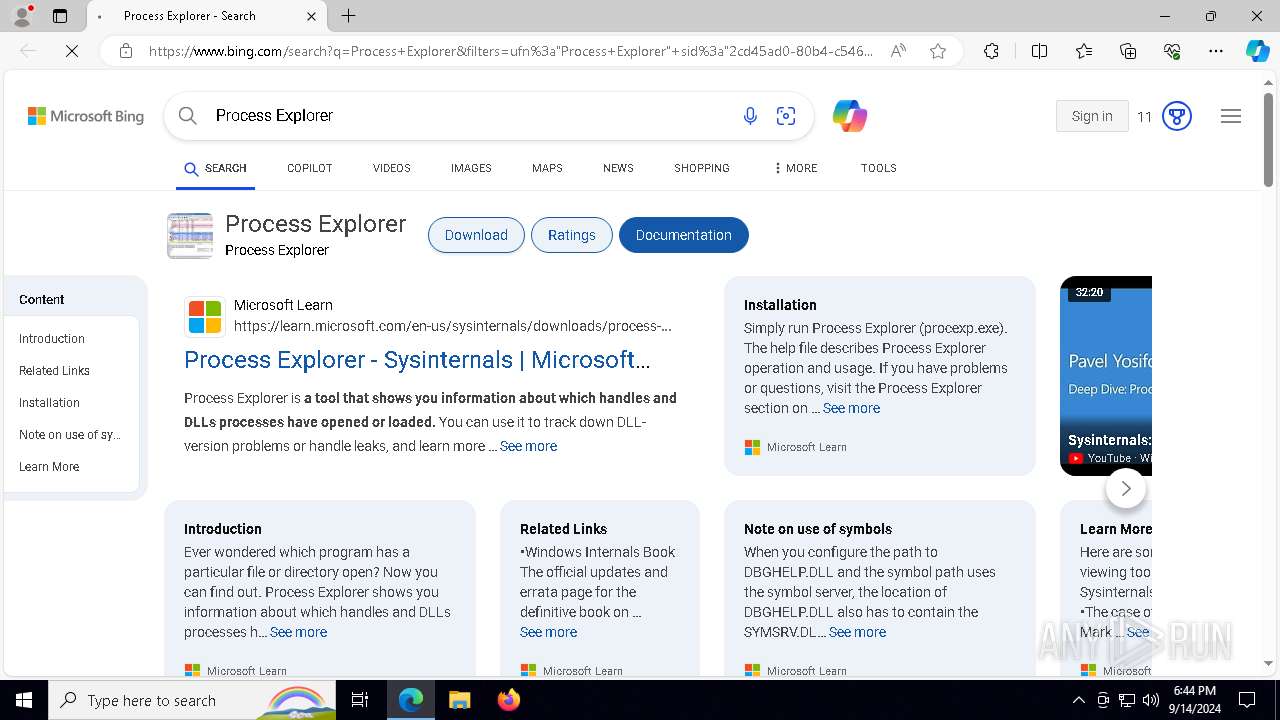Screen dimensions: 1280x720
Task: Click the Edge profile icon
Action: (x=22, y=16)
